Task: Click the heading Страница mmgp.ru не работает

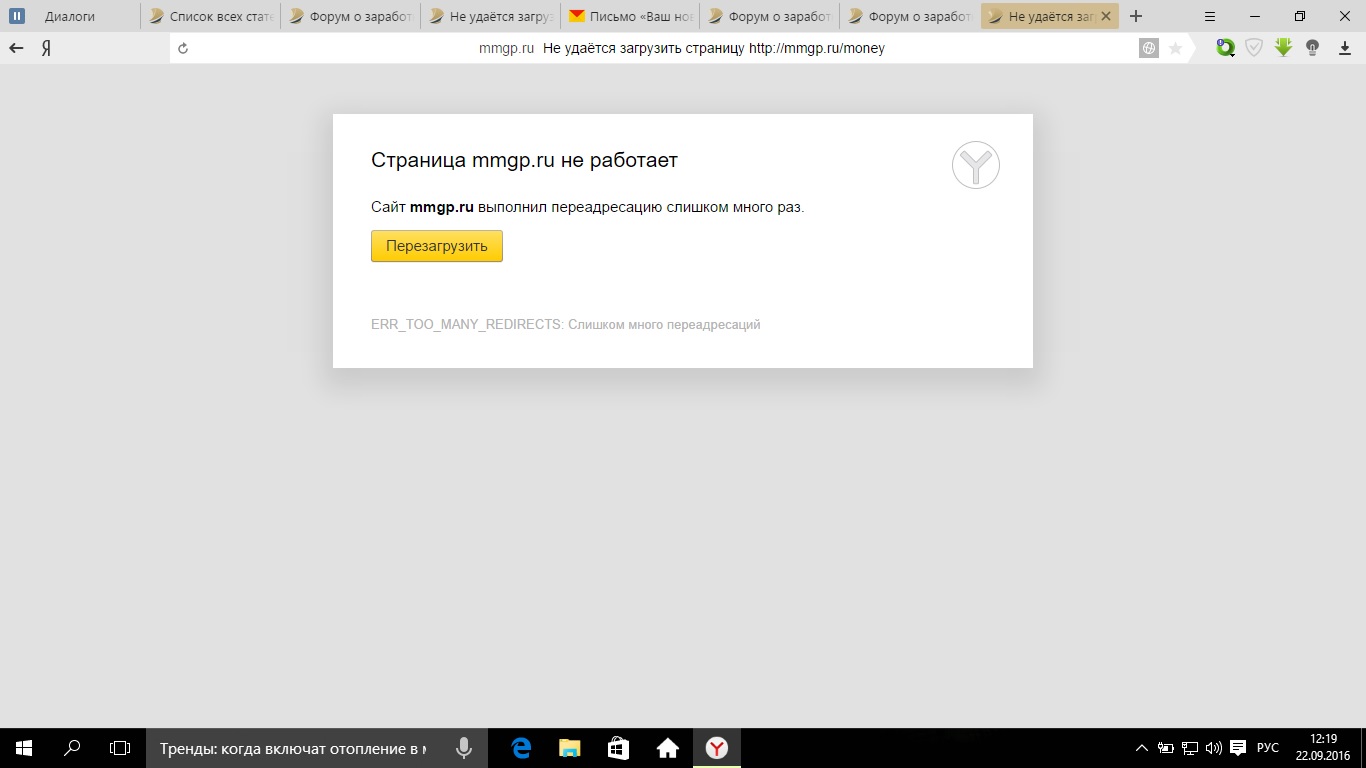Action: (525, 160)
